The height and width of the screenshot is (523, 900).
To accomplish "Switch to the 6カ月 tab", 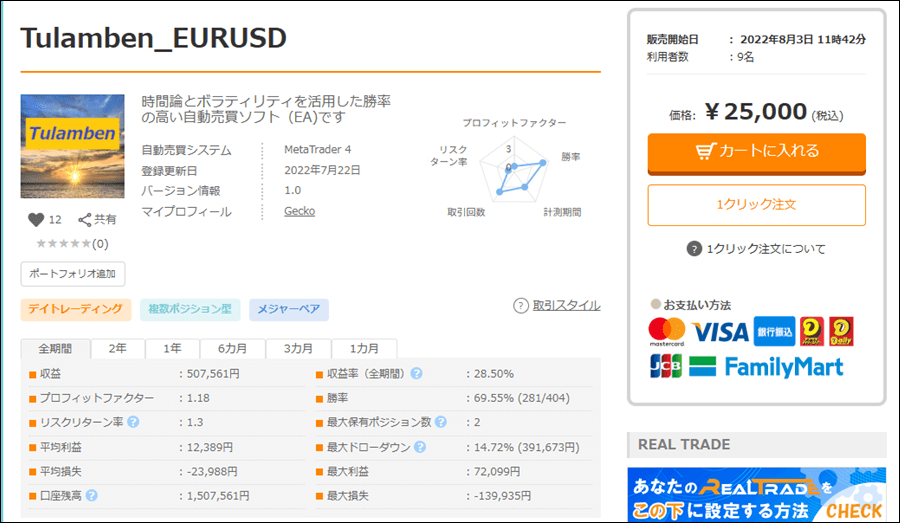I will [233, 349].
